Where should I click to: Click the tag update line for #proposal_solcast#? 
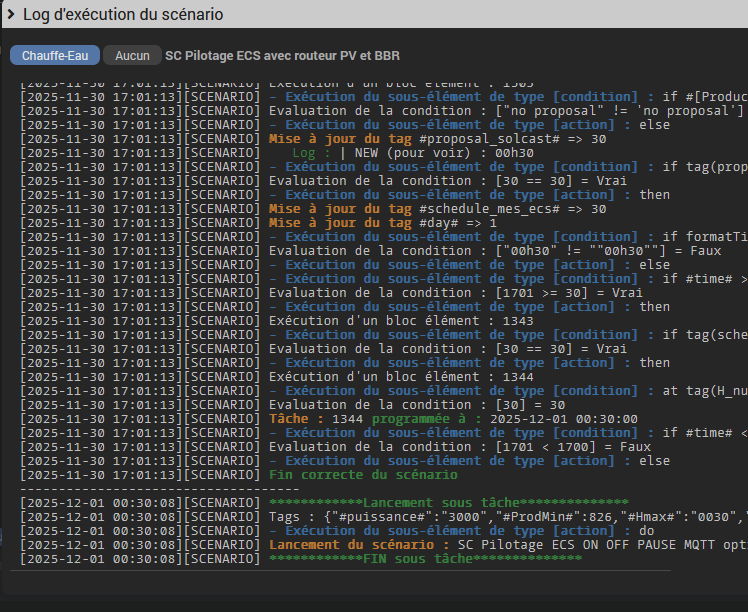pos(438,139)
